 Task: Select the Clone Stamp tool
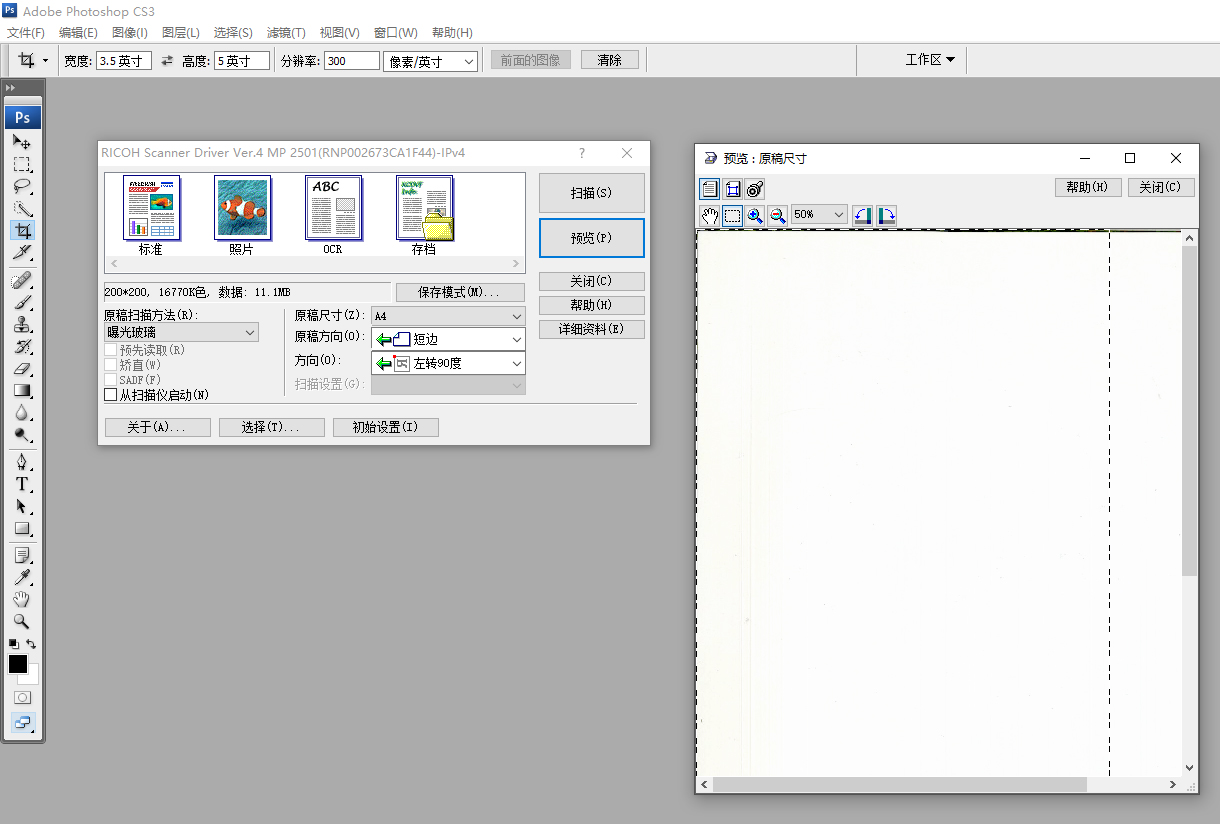point(22,324)
